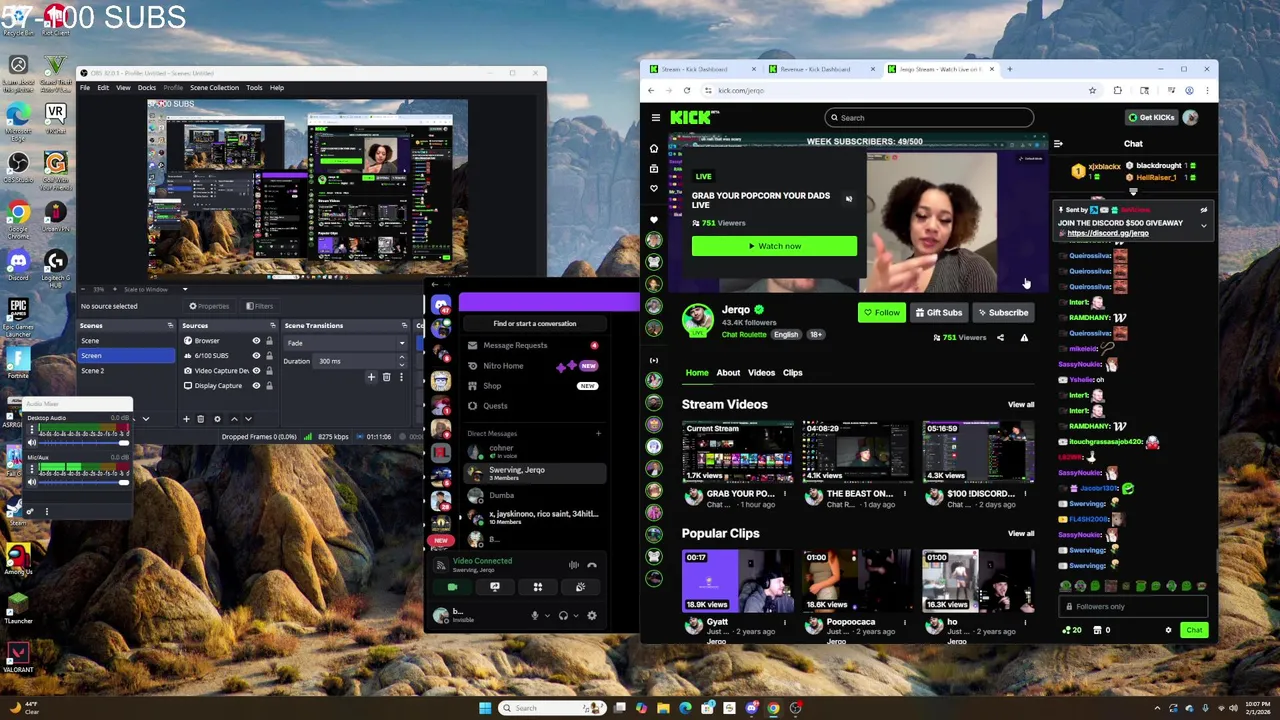Click report warning icon below stream
Screen dimensions: 1280x720
1024,338
